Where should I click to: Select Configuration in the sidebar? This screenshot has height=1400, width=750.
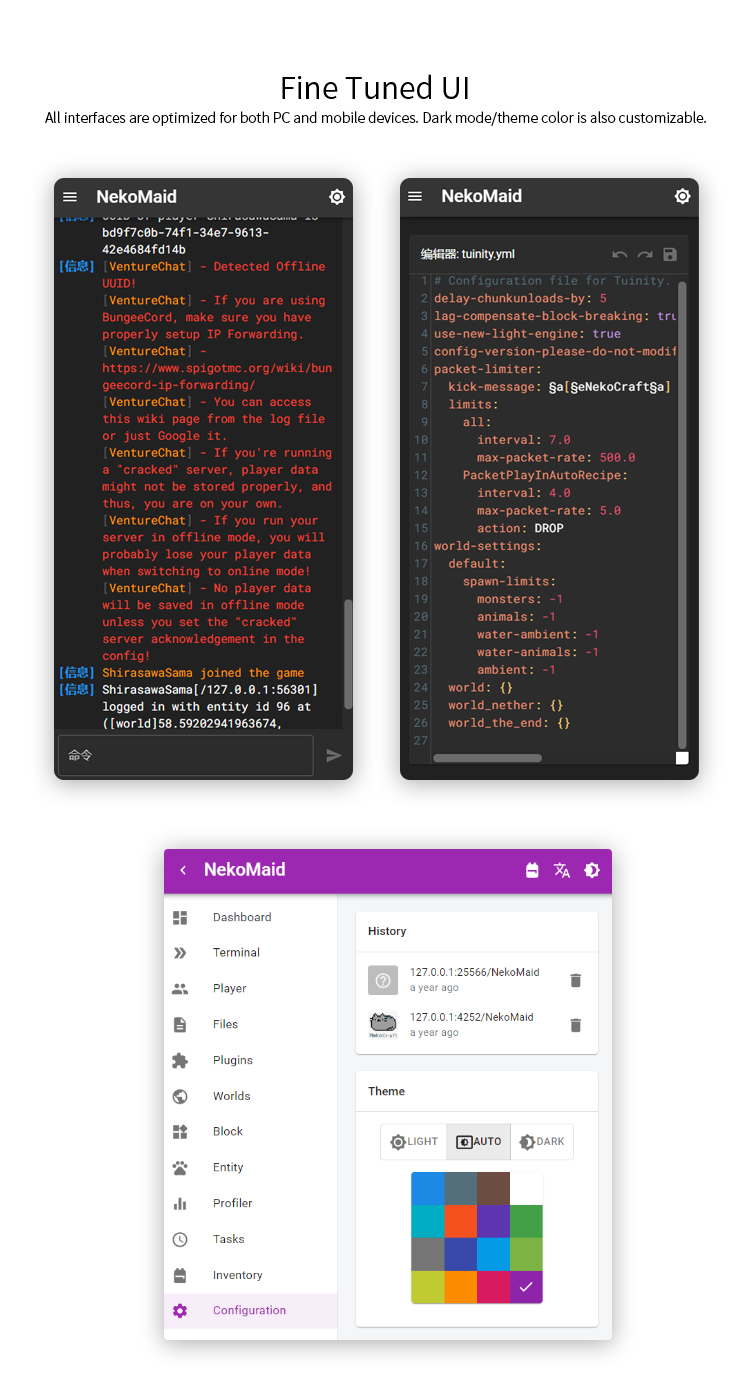pos(250,1310)
